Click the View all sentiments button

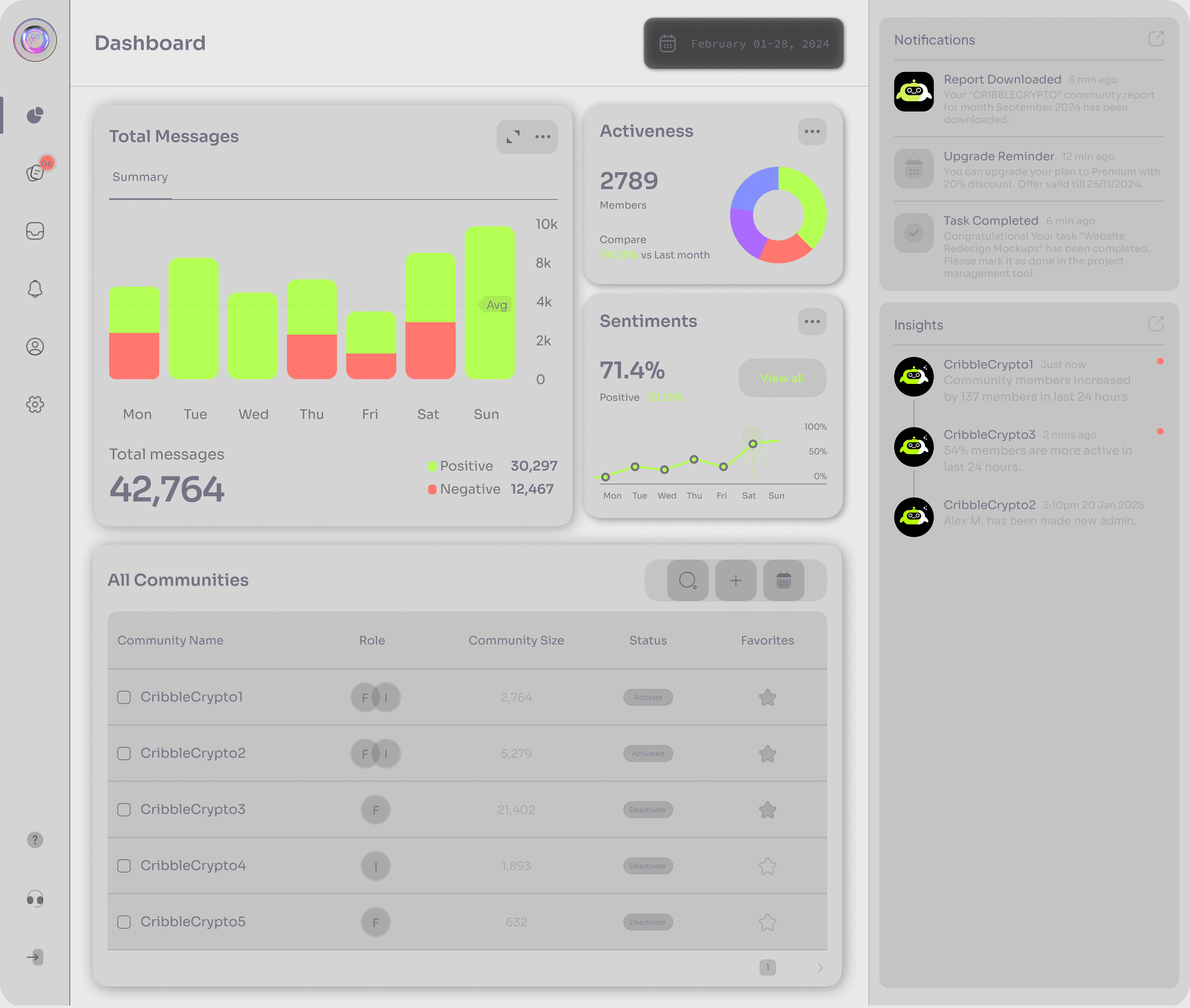781,378
